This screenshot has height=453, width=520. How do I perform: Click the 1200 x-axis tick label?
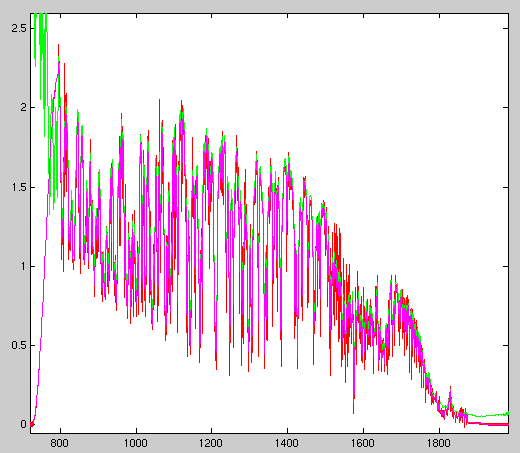tap(211, 443)
